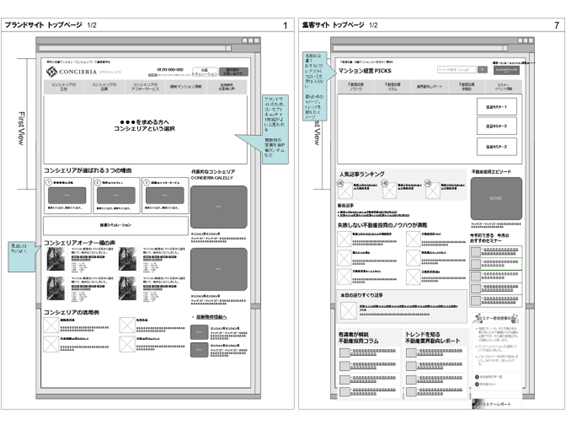This screenshot has height=425, width=566.
Task: Click the CONCIERIA diamond logo
Action: (52, 71)
